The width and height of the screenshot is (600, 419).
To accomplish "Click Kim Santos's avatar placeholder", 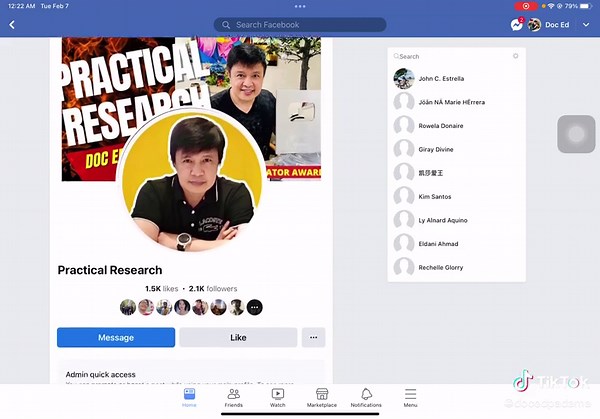I will tap(404, 196).
